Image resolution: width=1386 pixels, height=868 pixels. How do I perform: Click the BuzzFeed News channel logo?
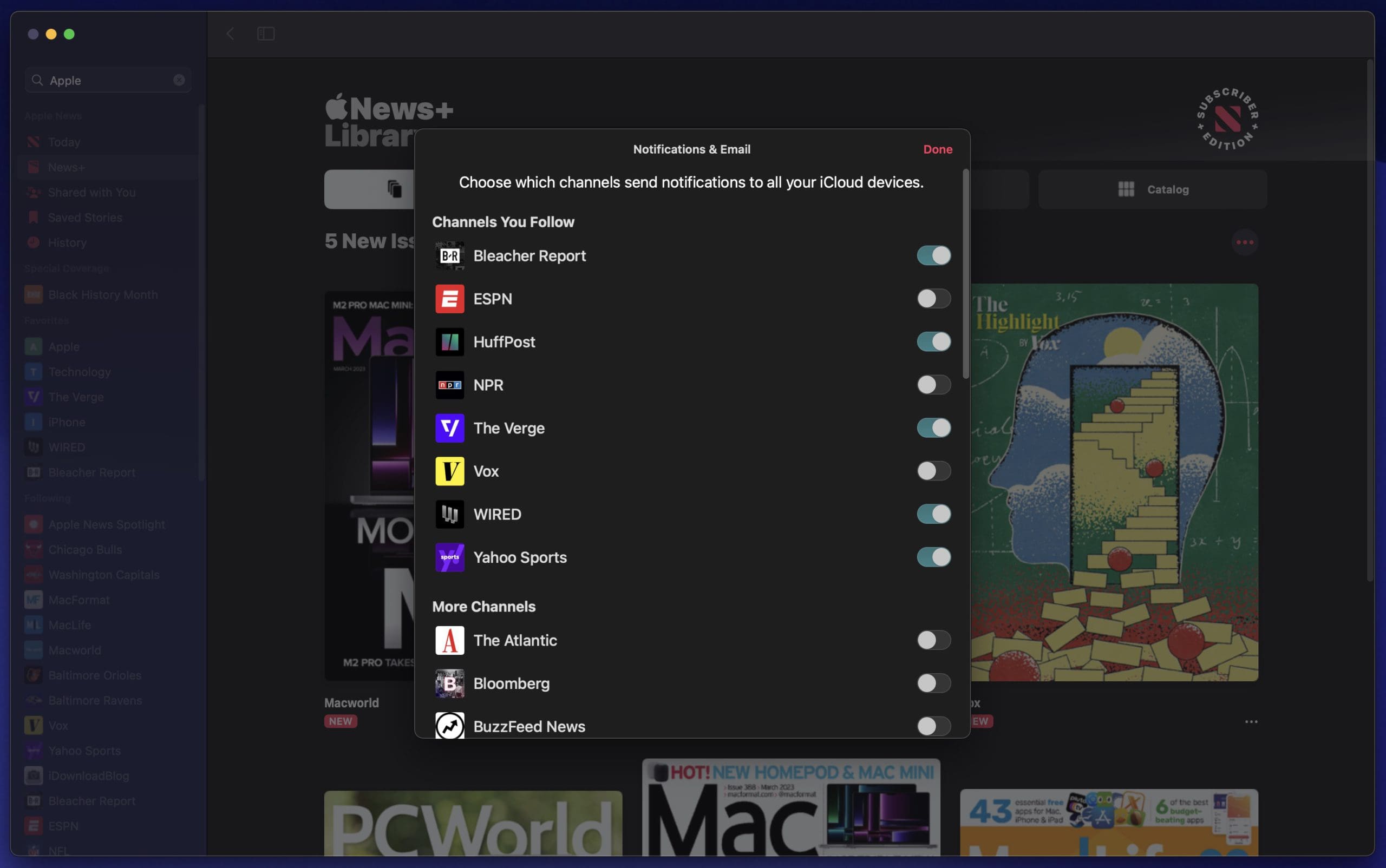click(x=449, y=726)
